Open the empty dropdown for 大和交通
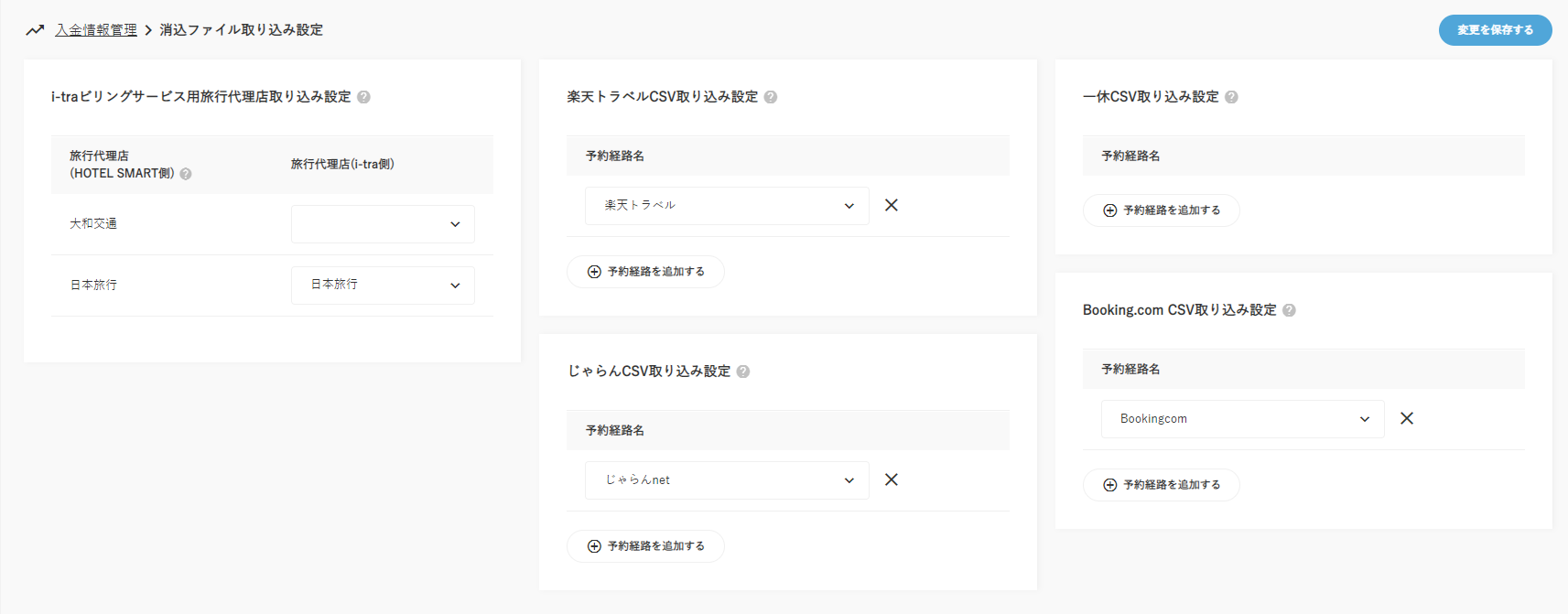 click(x=383, y=224)
